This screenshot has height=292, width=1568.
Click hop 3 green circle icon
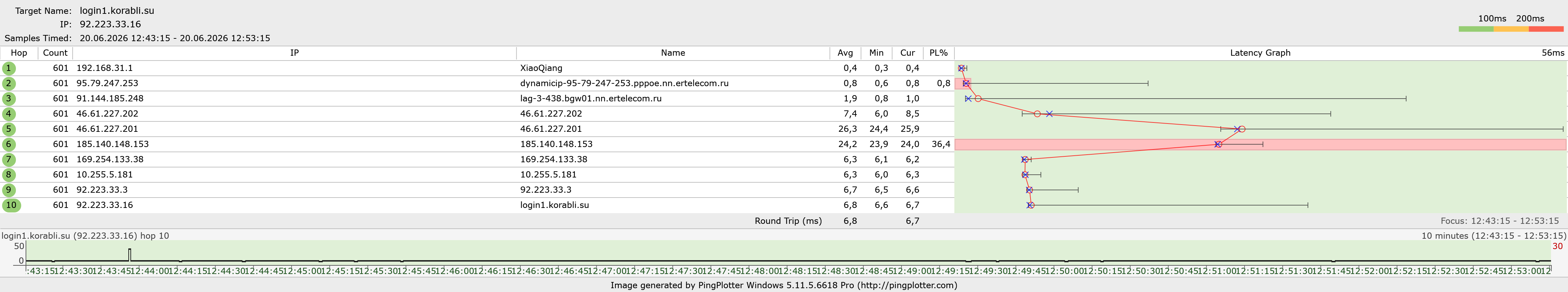[9, 99]
